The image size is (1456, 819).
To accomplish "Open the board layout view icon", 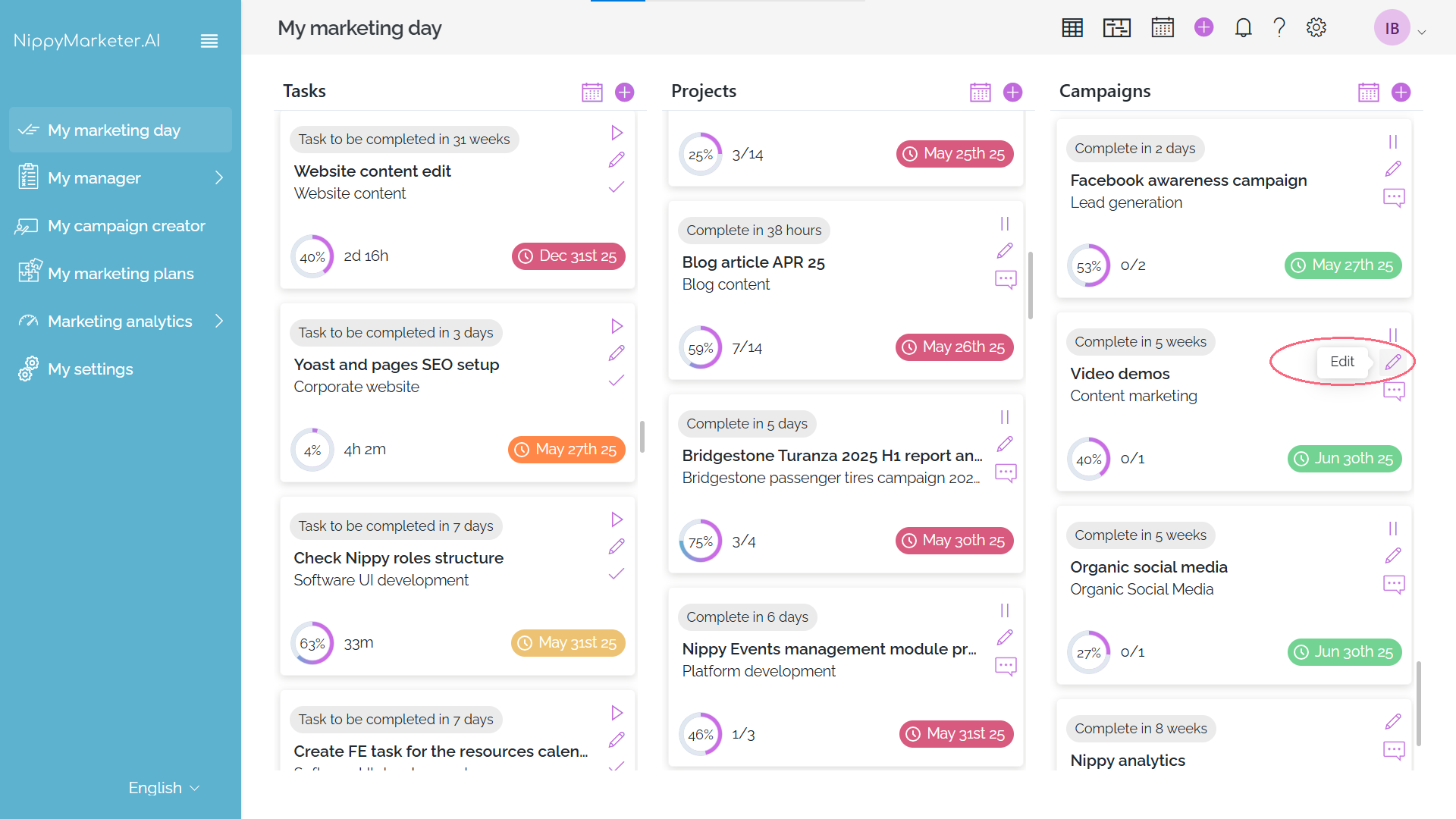I will tap(1117, 28).
